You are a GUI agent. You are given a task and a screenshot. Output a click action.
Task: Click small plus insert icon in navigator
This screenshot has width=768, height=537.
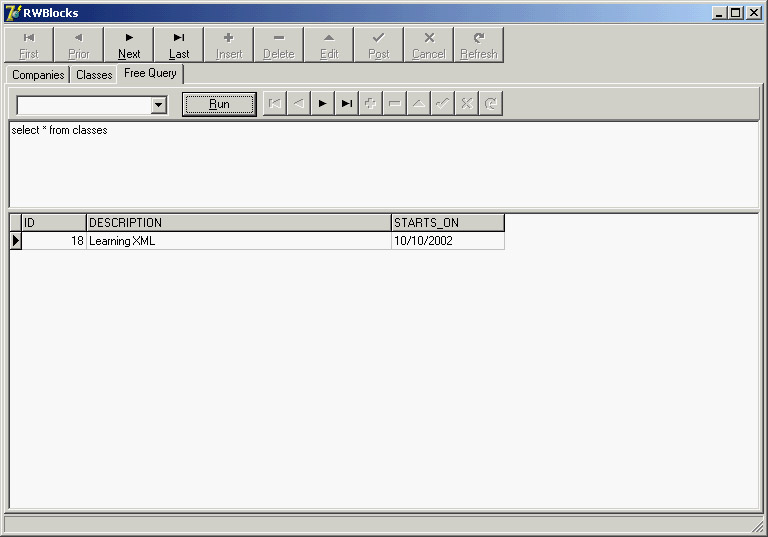(370, 104)
